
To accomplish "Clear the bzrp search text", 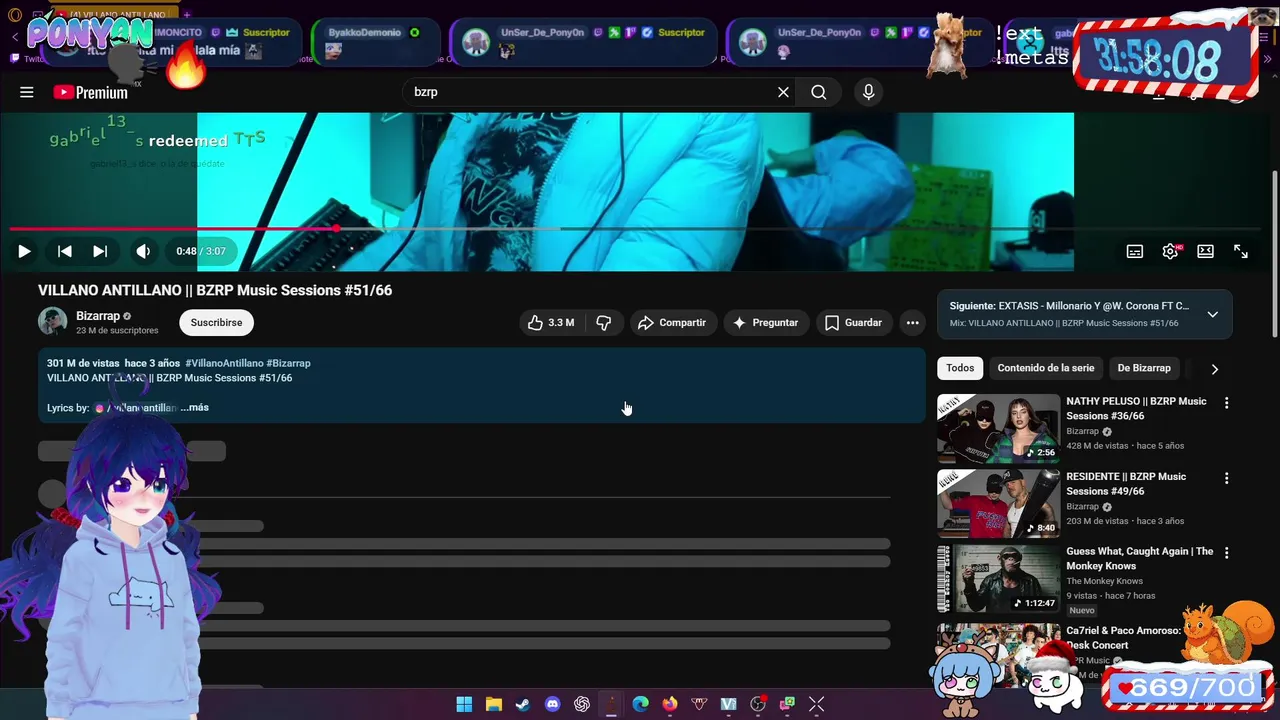I will click(783, 92).
